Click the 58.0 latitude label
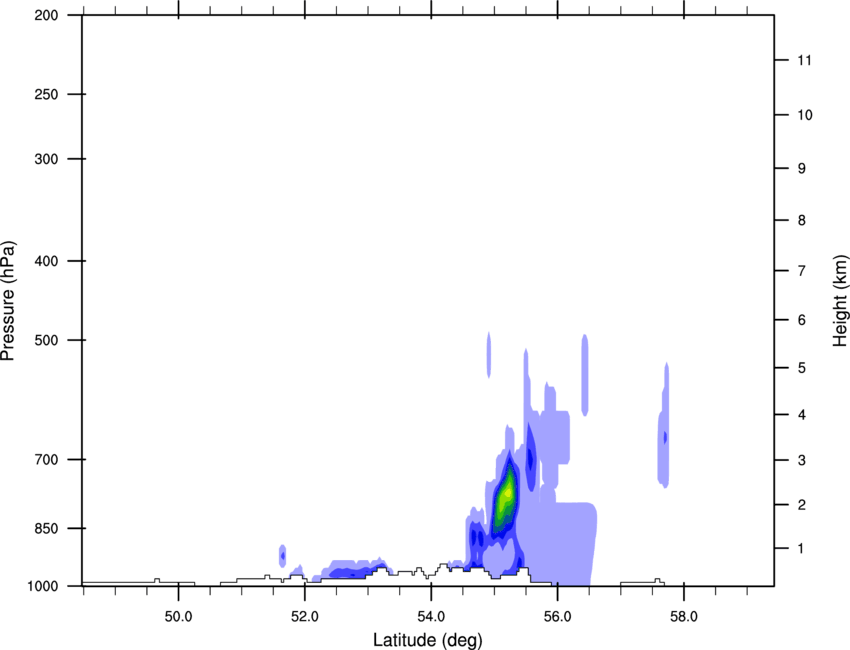 (684, 617)
